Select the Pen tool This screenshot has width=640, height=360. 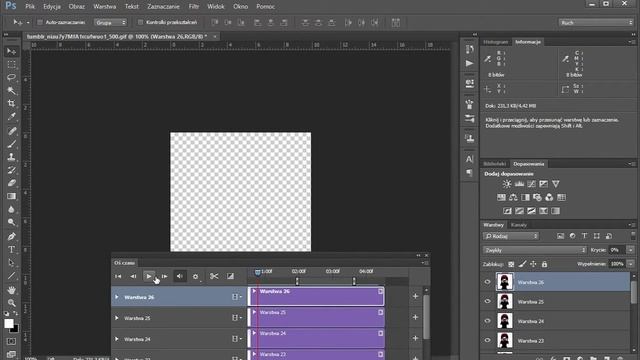coord(11,236)
